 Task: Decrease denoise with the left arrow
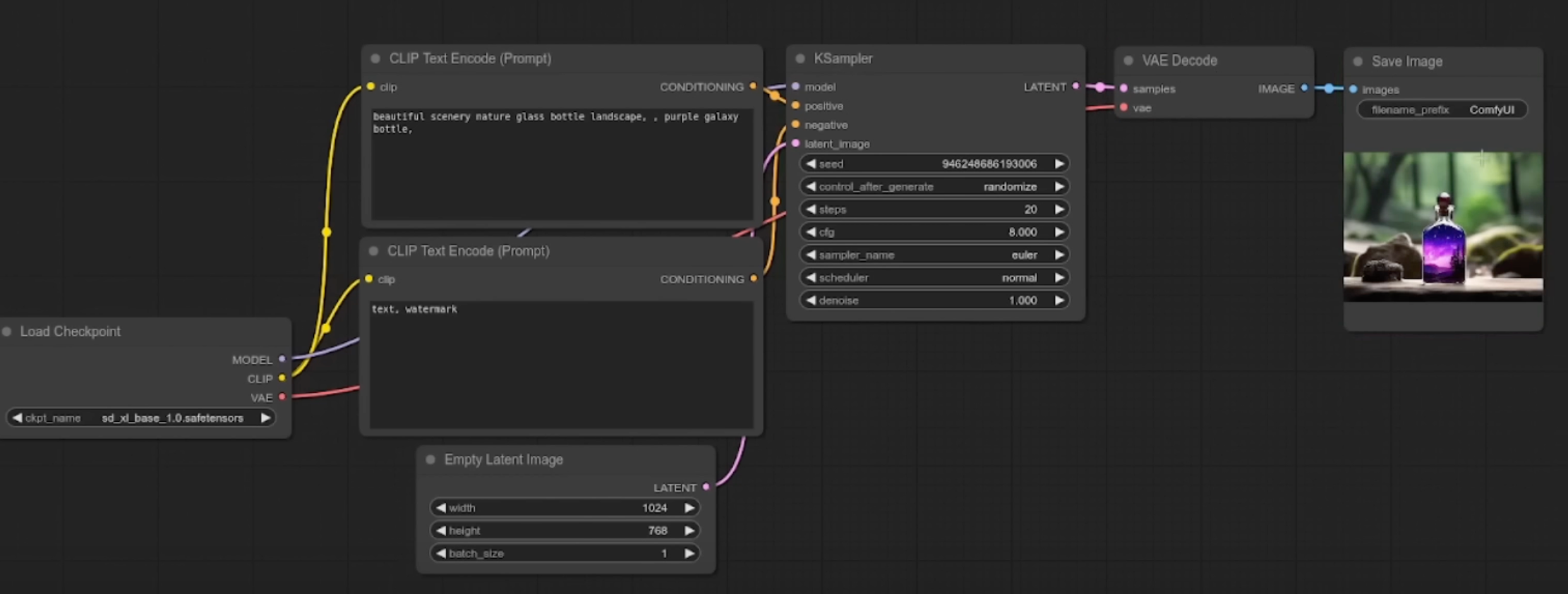click(x=811, y=301)
